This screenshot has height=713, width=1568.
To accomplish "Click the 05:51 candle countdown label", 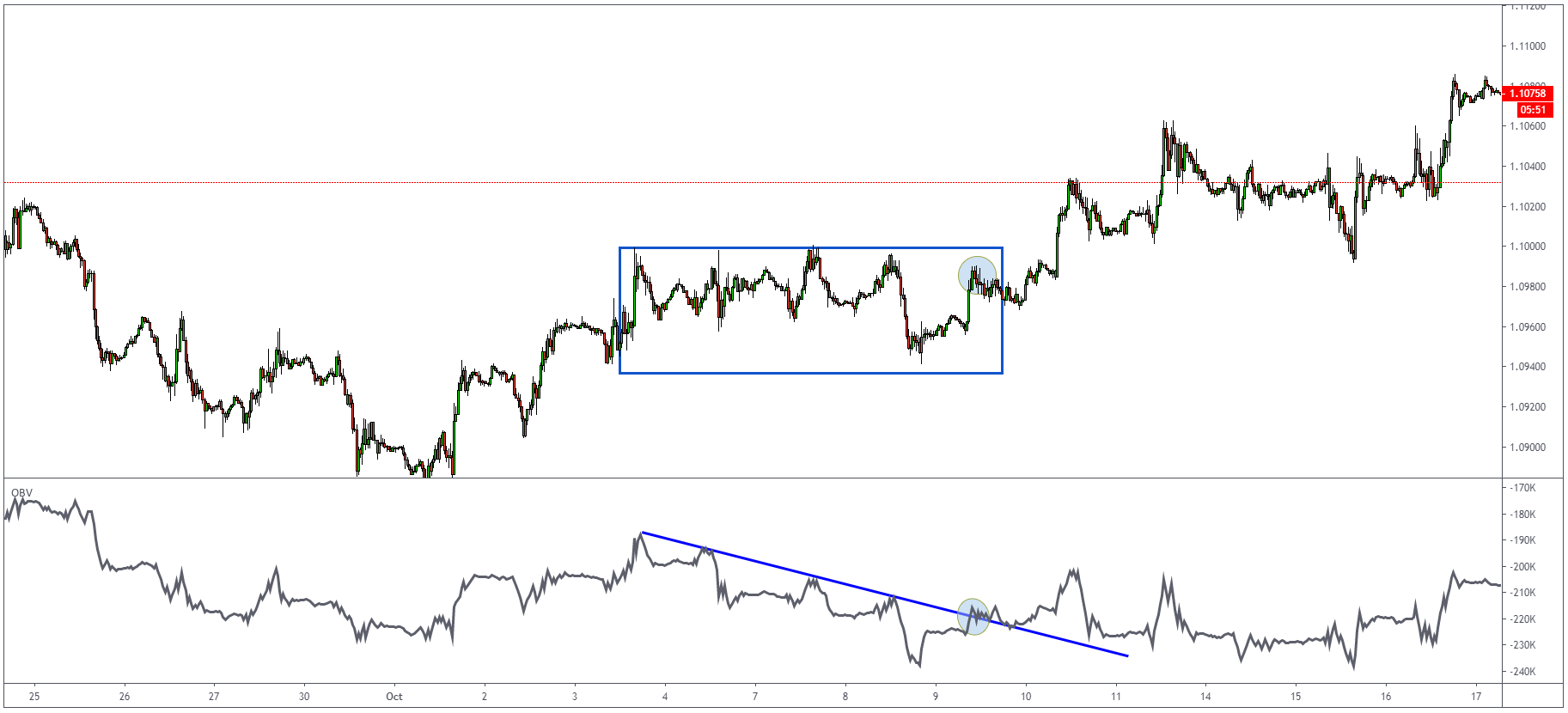I will coord(1533,110).
